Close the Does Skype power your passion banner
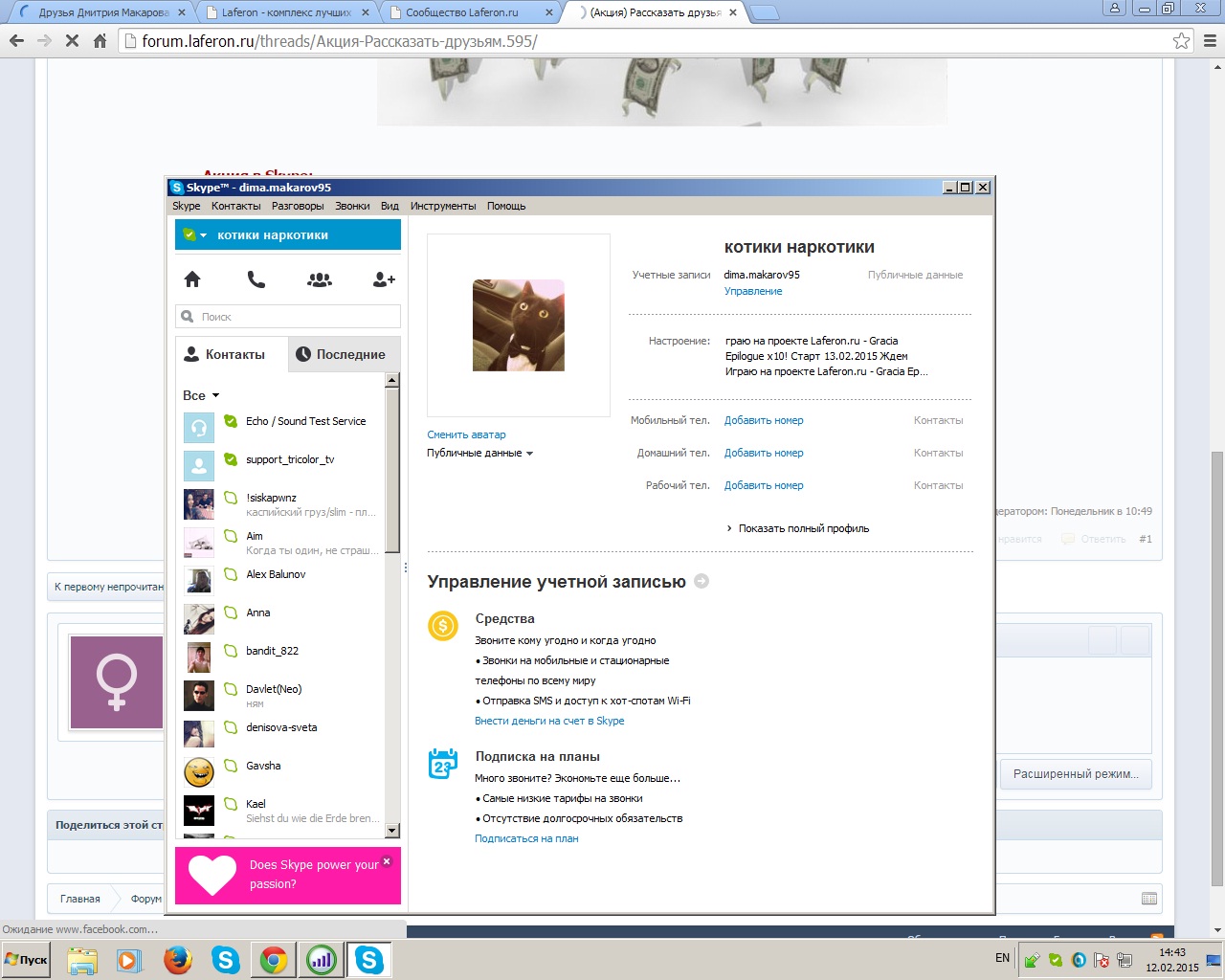The height and width of the screenshot is (980, 1225). click(387, 861)
